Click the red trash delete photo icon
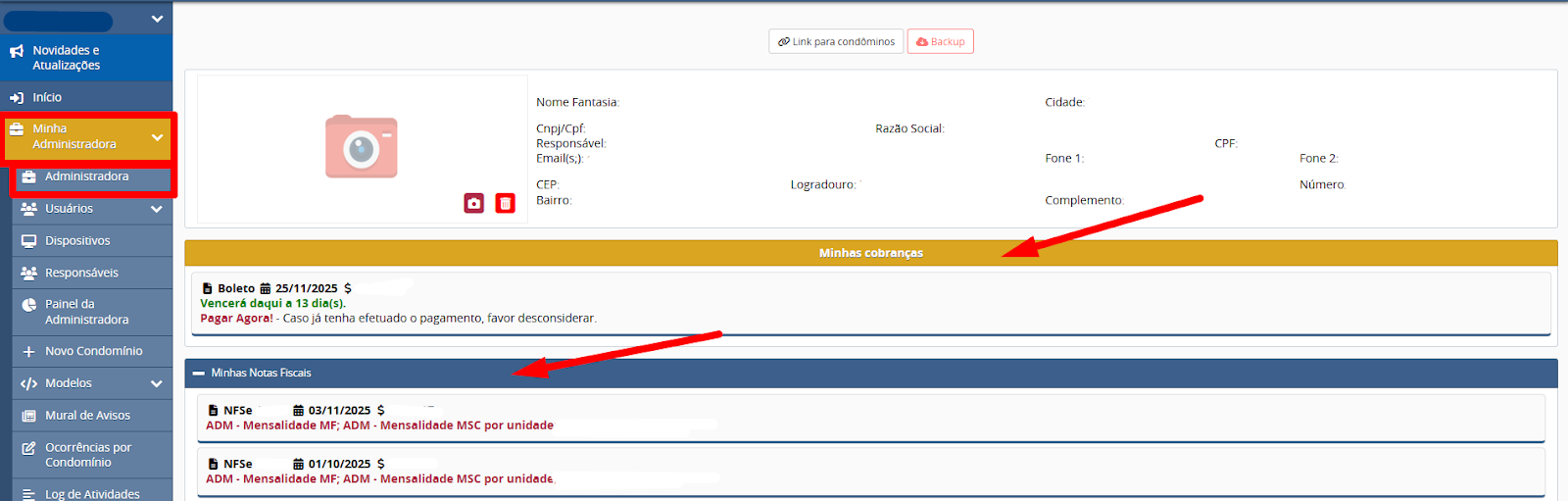 coord(505,203)
